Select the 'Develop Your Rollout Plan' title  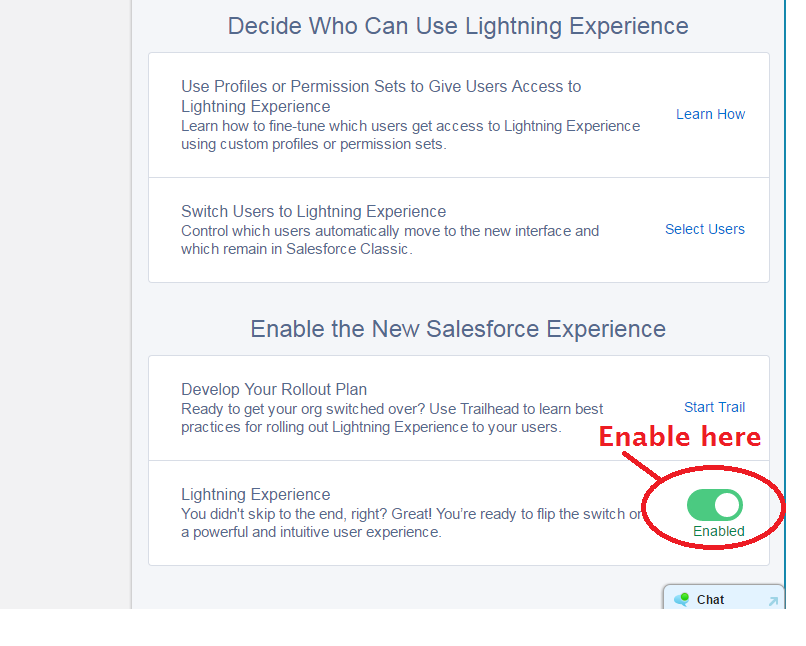pos(274,389)
